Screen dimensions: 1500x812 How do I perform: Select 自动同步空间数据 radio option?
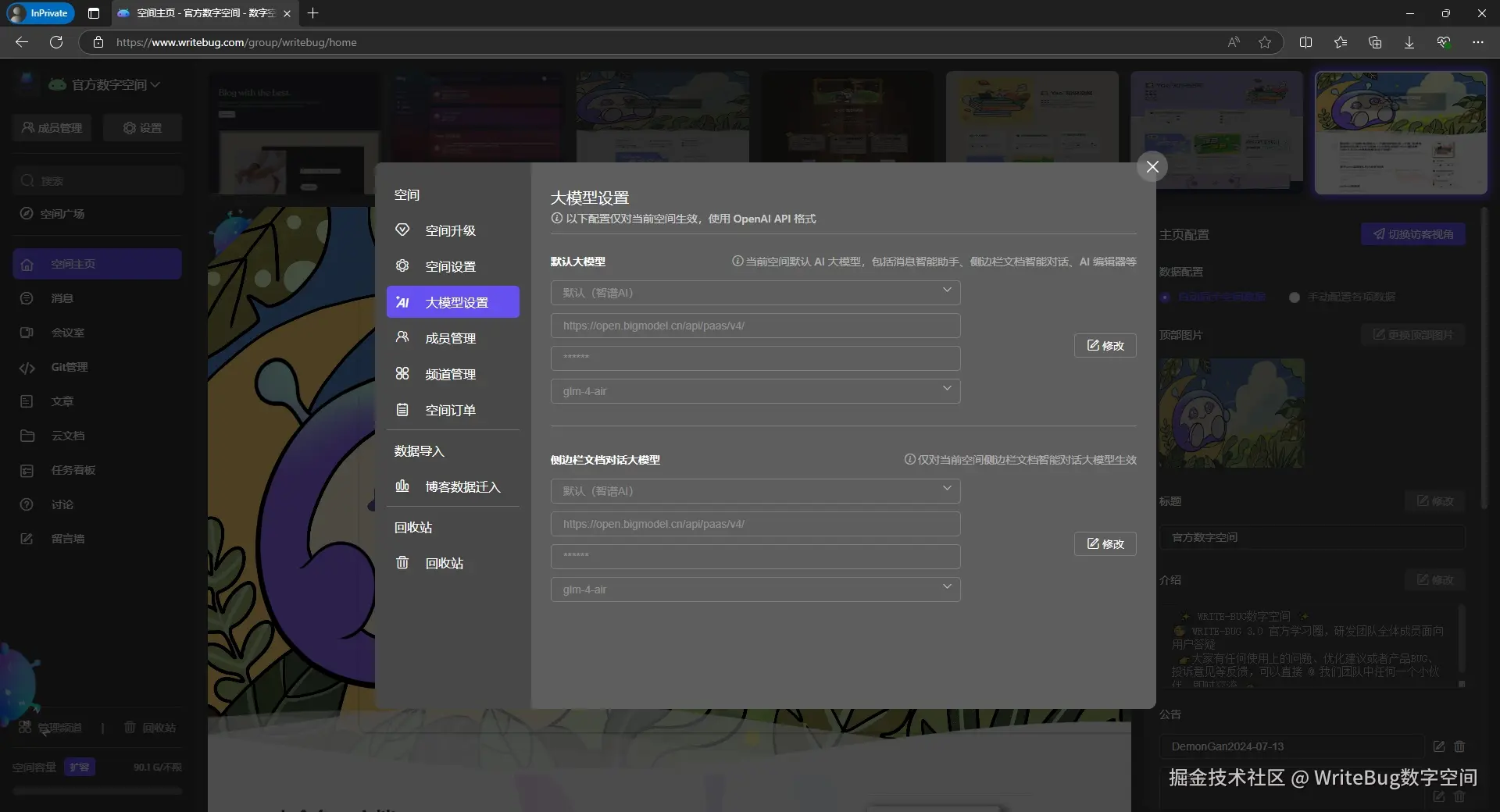click(x=1165, y=297)
